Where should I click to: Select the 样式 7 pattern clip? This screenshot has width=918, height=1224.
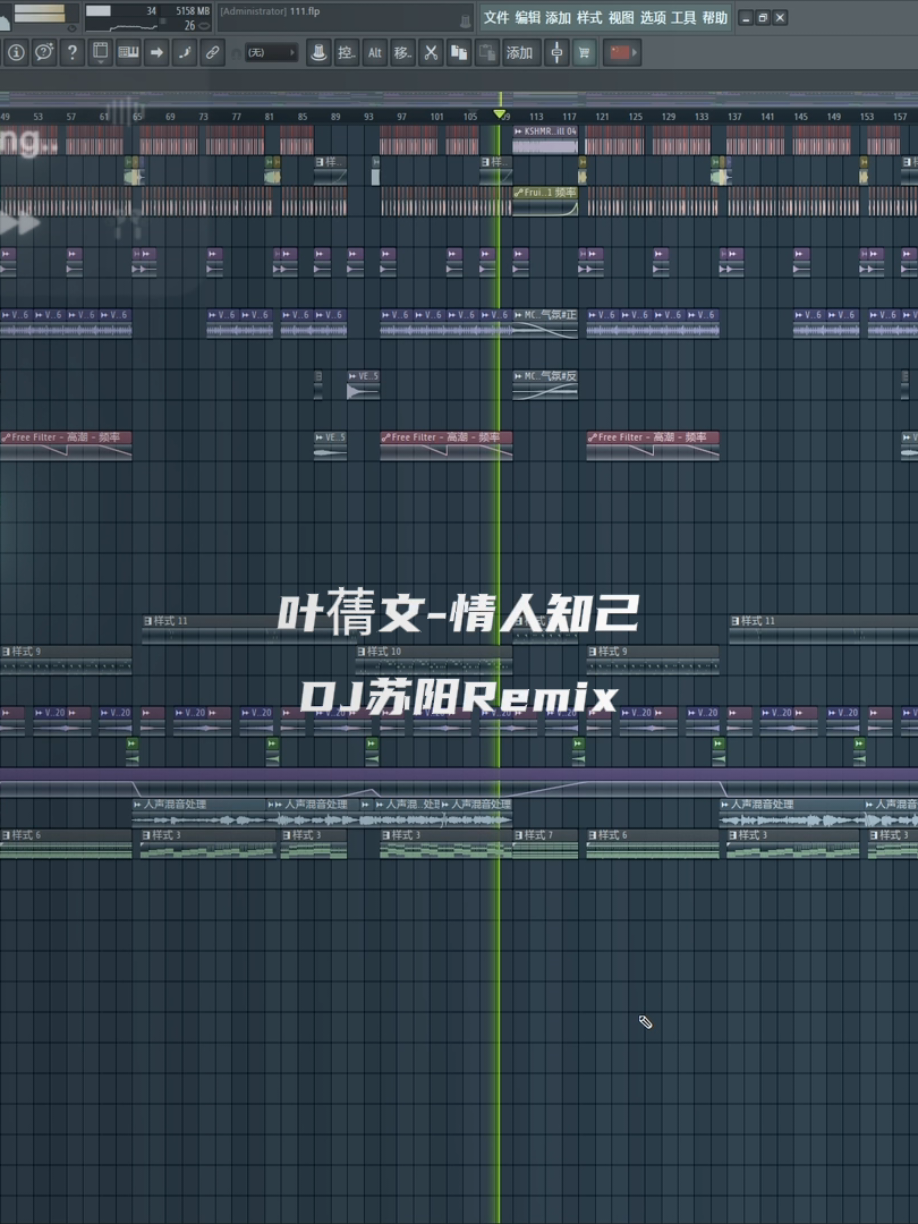point(546,843)
